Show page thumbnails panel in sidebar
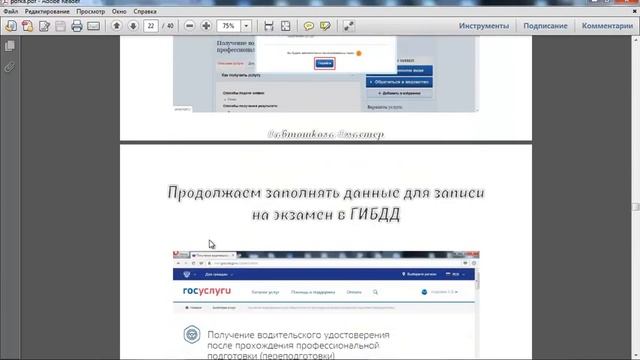 point(10,46)
